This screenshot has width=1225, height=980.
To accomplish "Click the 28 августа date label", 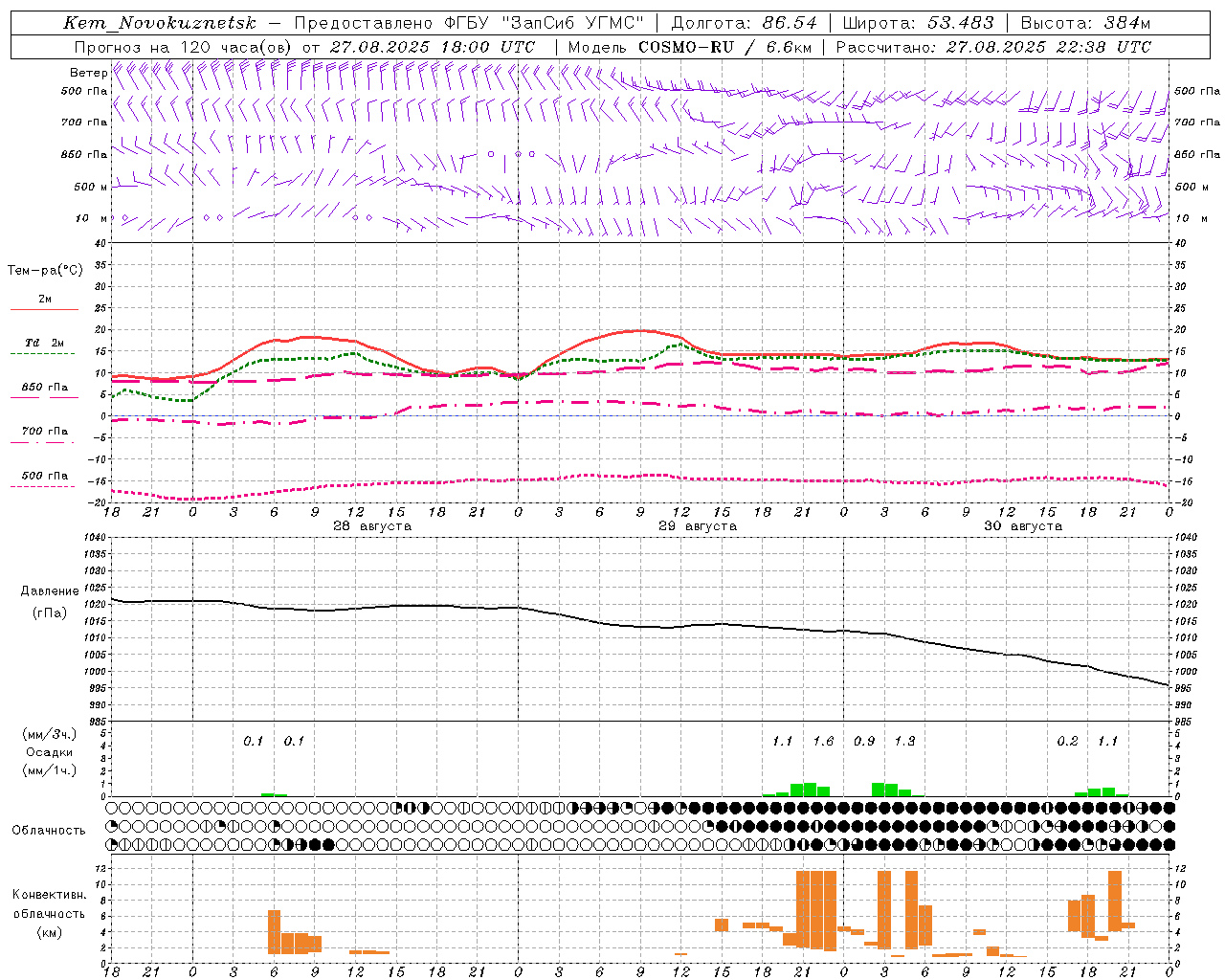I will coord(372,526).
